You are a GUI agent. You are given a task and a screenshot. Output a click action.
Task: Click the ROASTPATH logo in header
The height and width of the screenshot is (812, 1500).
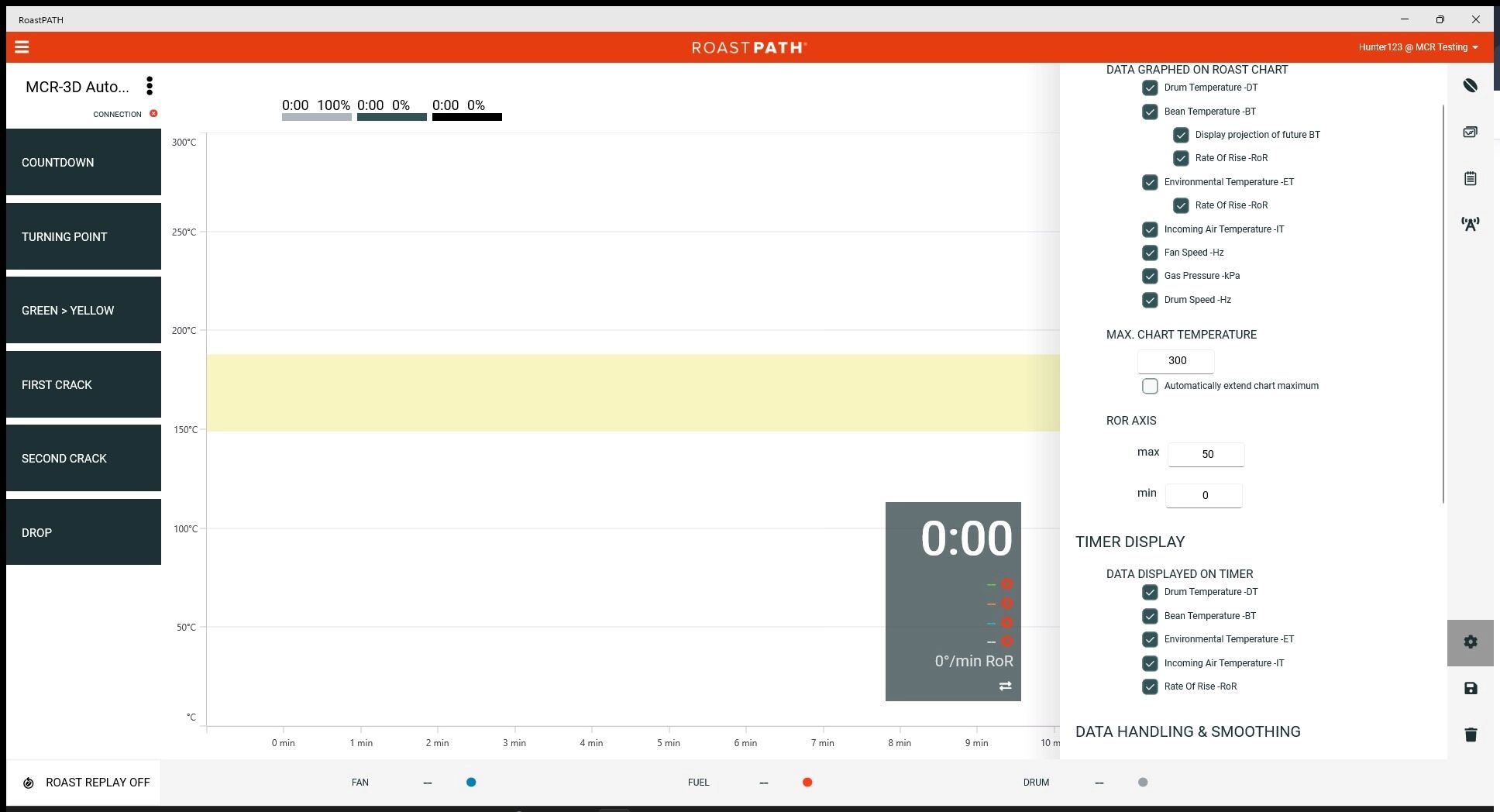tap(749, 47)
